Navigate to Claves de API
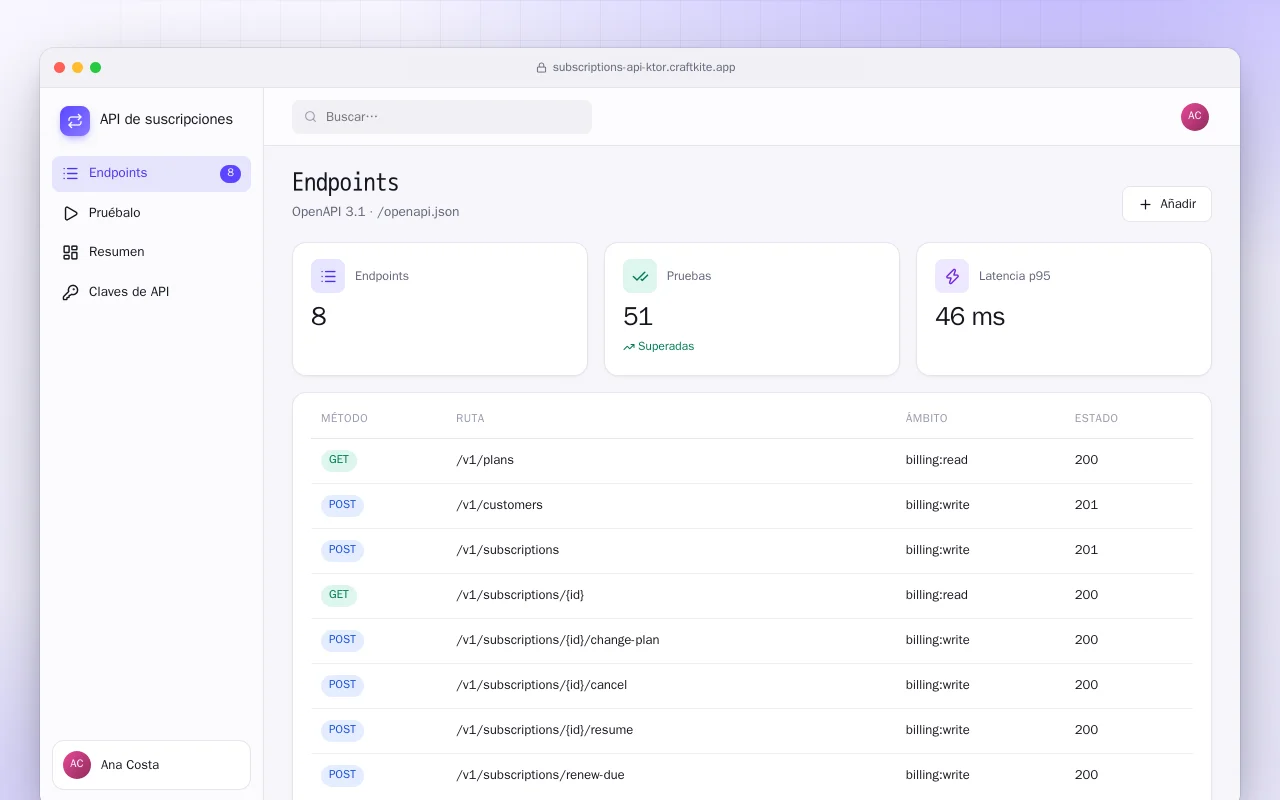The height and width of the screenshot is (800, 1280). [151, 292]
